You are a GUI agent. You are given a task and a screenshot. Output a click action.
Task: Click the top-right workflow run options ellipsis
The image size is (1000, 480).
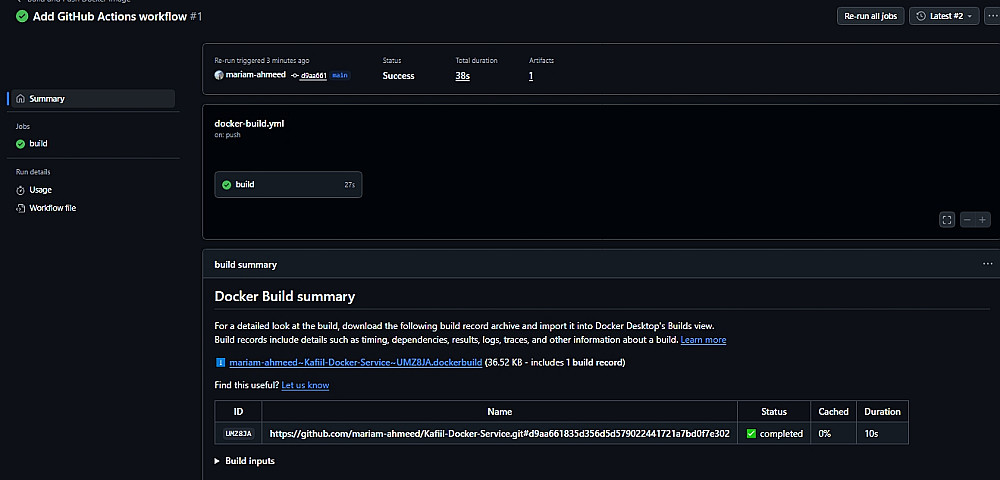click(991, 16)
